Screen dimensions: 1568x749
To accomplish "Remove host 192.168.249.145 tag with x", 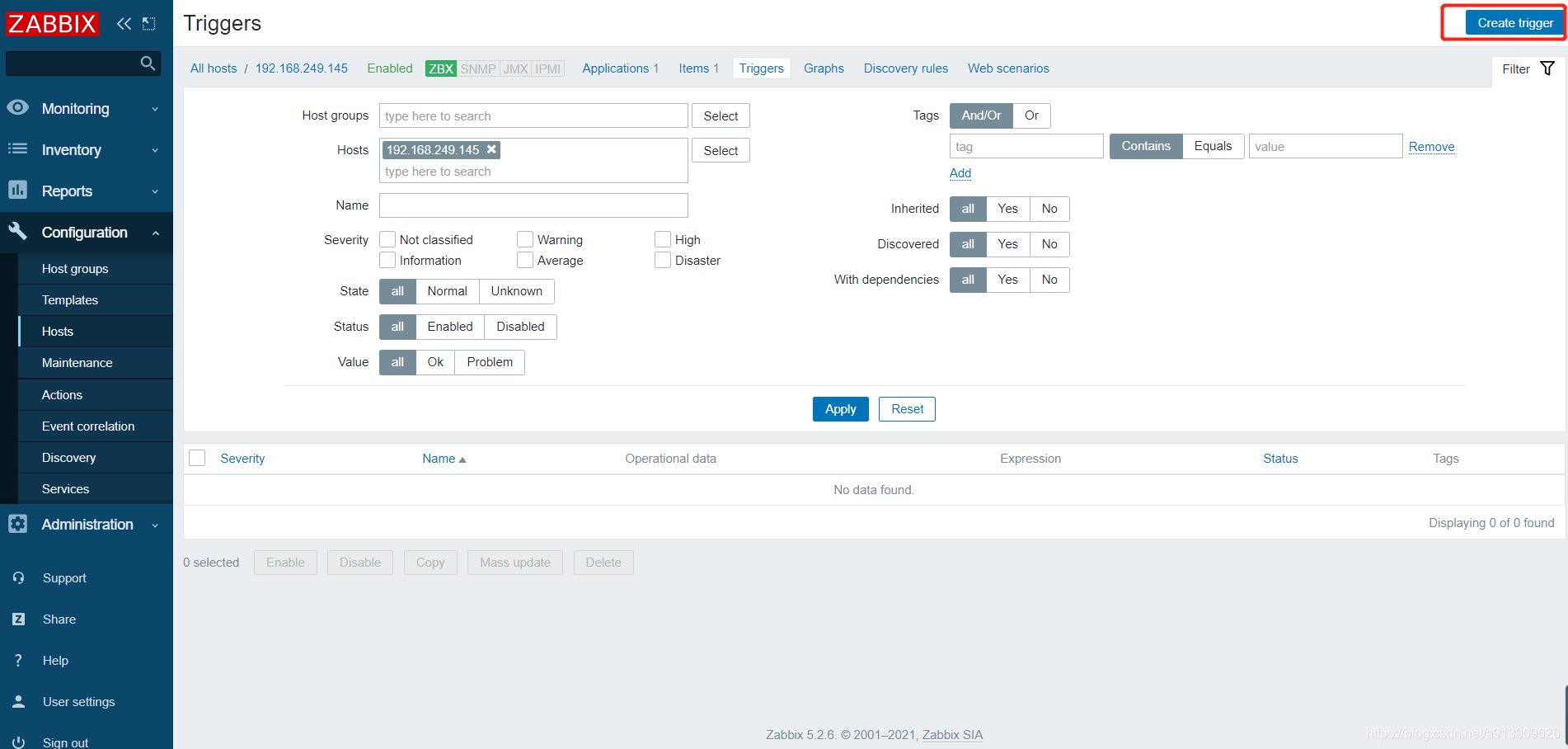I will click(x=491, y=149).
